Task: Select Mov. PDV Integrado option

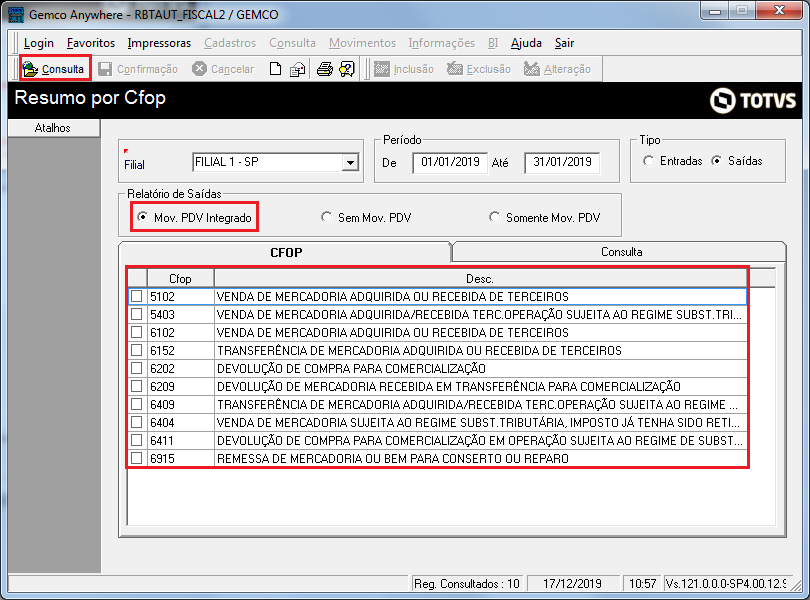Action: (x=142, y=217)
